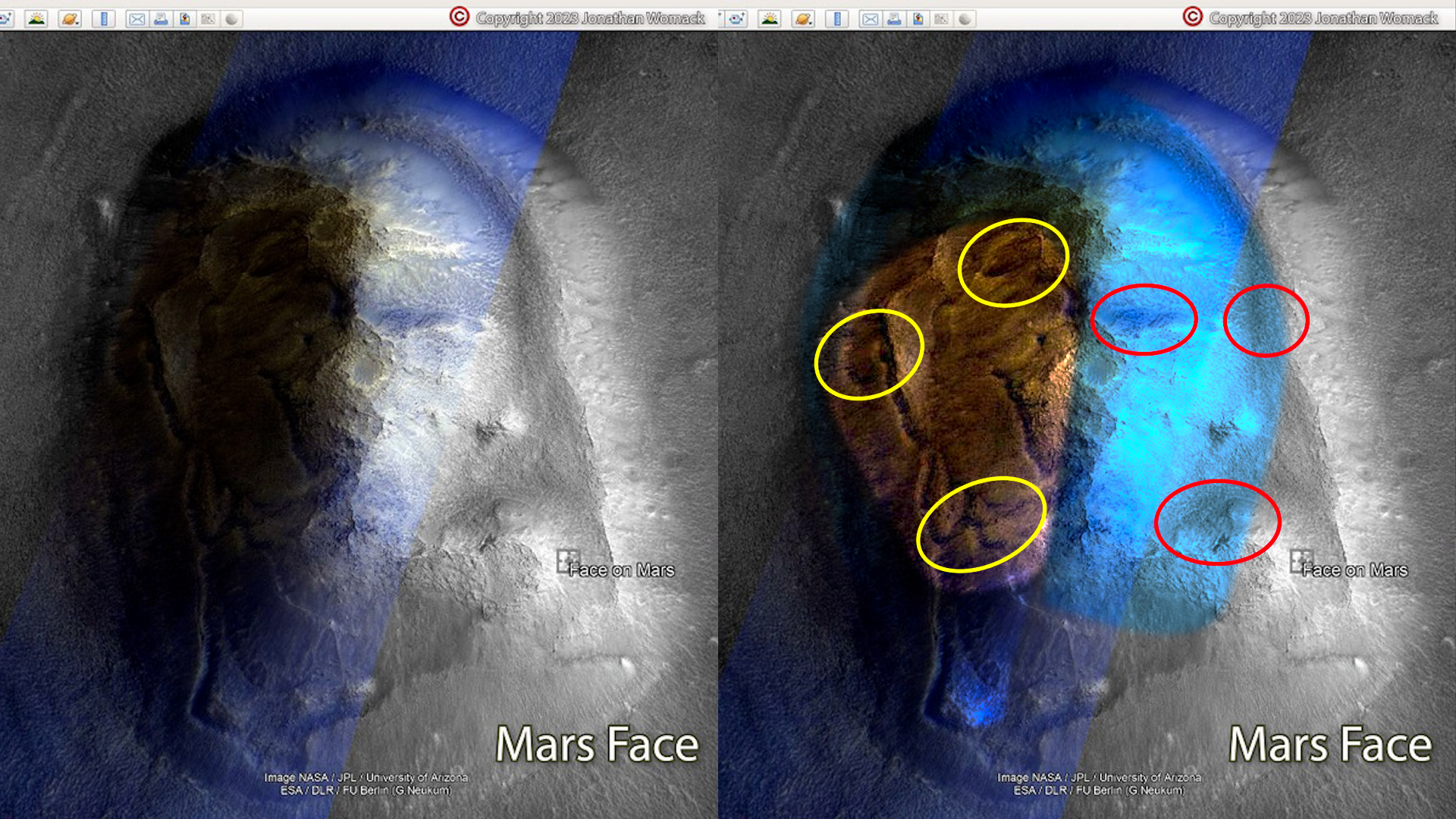
Task: Click Email envelope icon in right panel toolbar
Action: [870, 19]
